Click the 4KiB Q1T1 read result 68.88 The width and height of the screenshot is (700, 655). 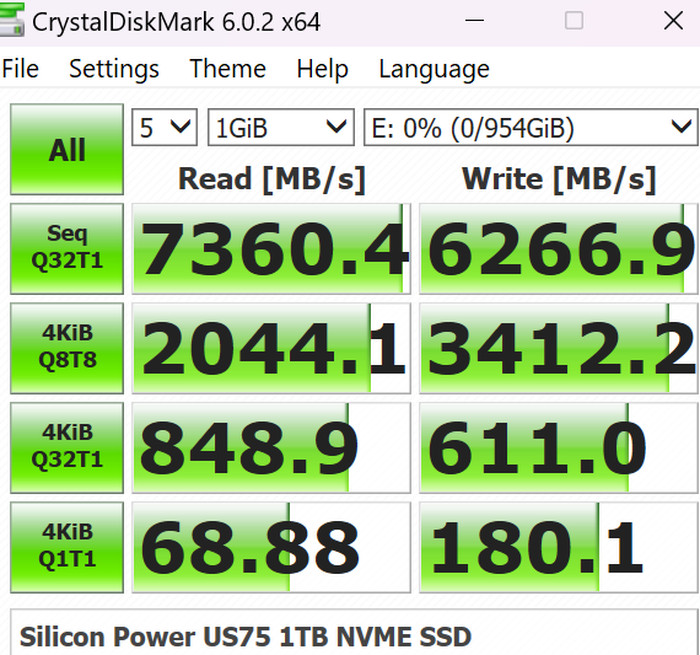[271, 547]
